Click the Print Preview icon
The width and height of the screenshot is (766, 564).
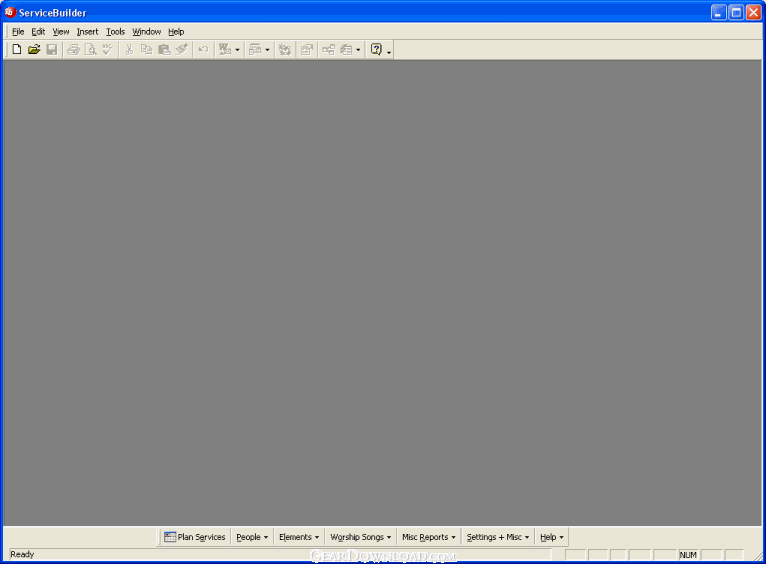90,49
